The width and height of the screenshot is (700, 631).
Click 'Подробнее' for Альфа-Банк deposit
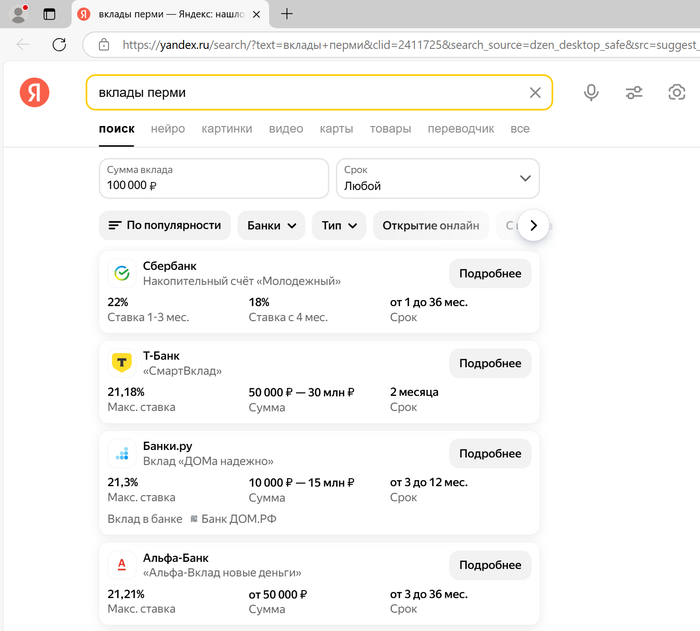(490, 565)
